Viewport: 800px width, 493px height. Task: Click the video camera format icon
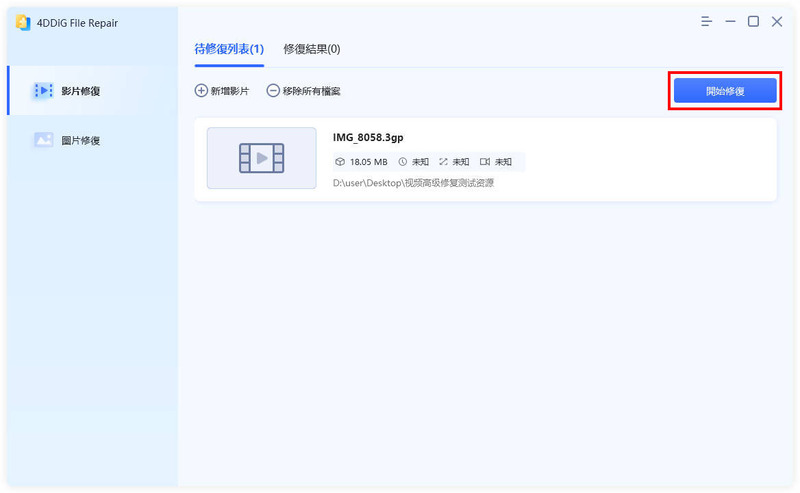coord(485,162)
